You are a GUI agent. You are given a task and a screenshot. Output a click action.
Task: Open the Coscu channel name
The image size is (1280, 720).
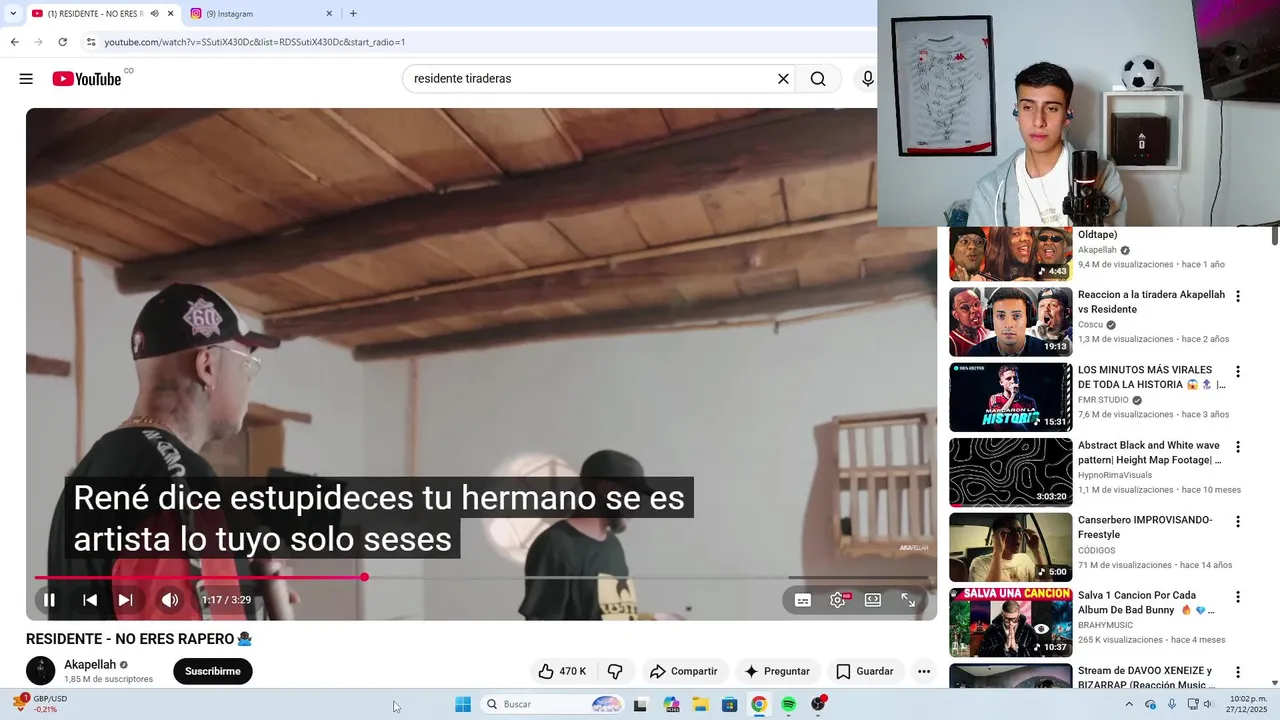(x=1090, y=324)
